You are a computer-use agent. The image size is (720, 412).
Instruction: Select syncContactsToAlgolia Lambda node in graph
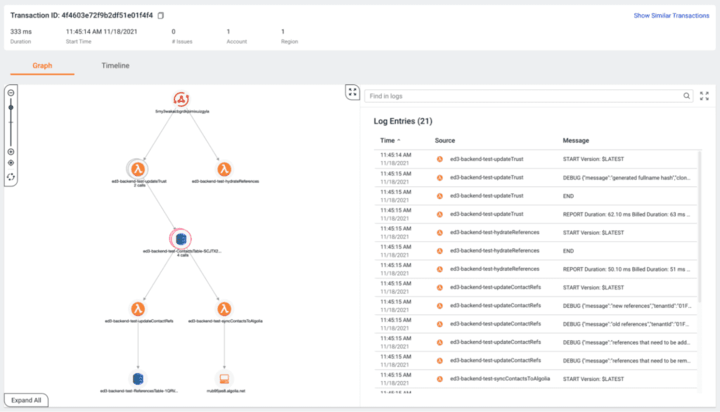pos(224,309)
